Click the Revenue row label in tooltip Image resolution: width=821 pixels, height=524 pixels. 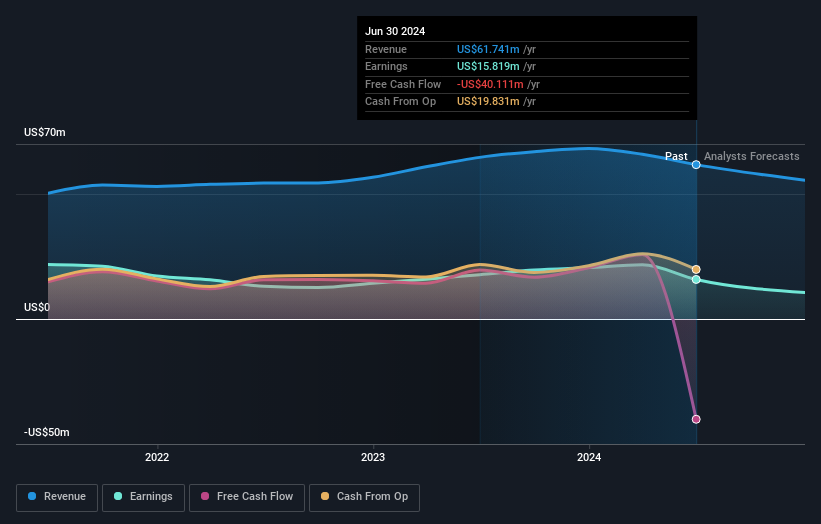pos(386,49)
